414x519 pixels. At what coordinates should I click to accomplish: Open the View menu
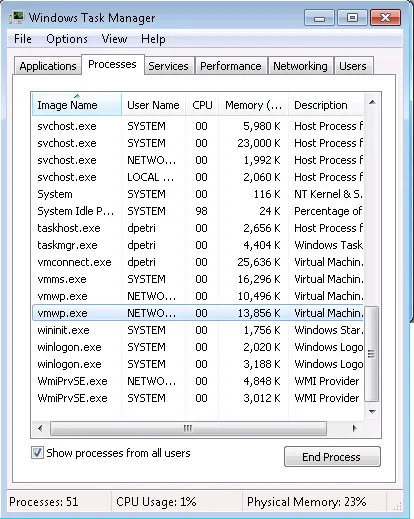114,39
